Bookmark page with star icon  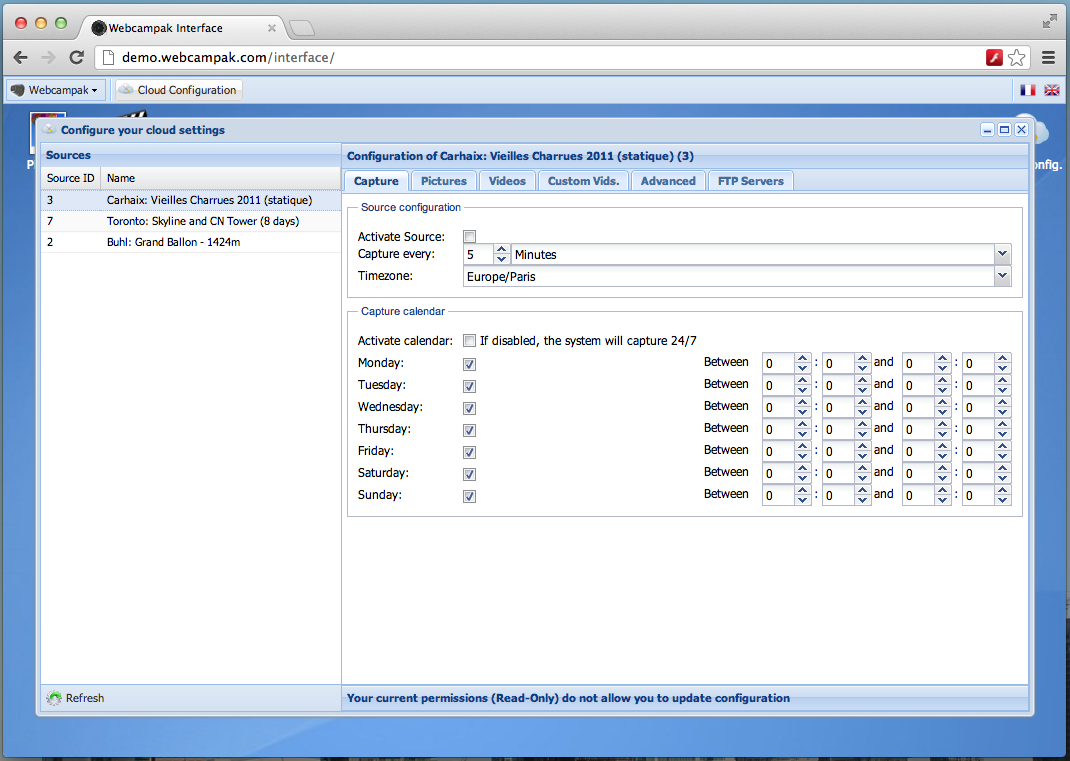(x=1017, y=57)
